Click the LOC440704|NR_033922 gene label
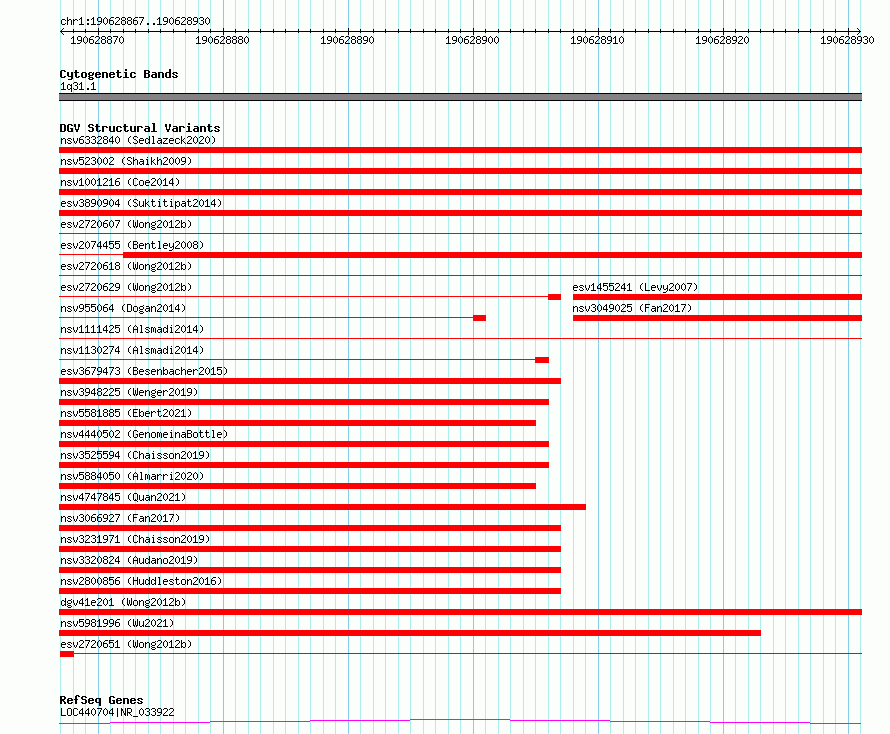This screenshot has width=890, height=734. 117,712
